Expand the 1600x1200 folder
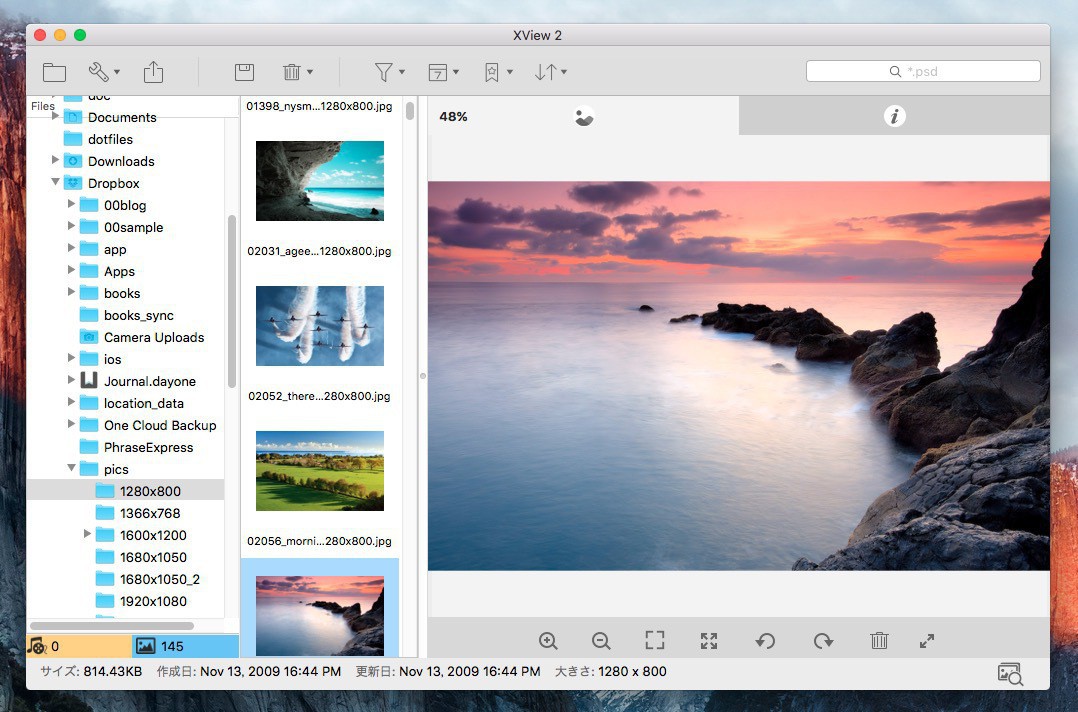 pos(88,535)
